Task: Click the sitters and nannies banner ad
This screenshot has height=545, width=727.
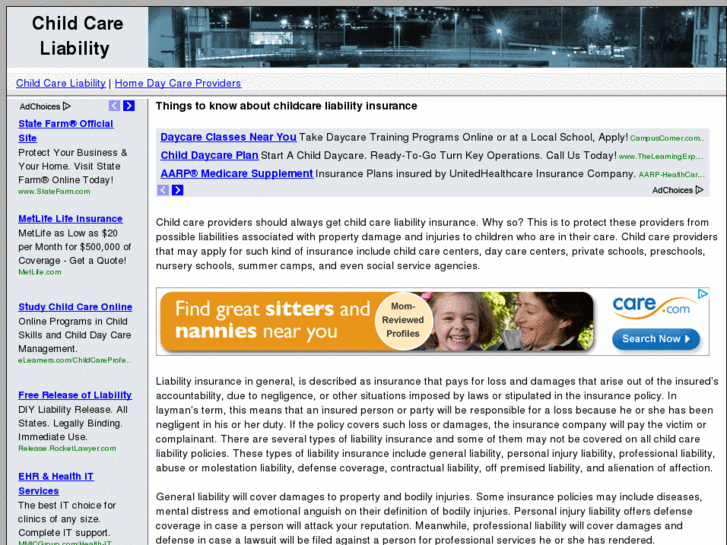Action: pos(432,321)
